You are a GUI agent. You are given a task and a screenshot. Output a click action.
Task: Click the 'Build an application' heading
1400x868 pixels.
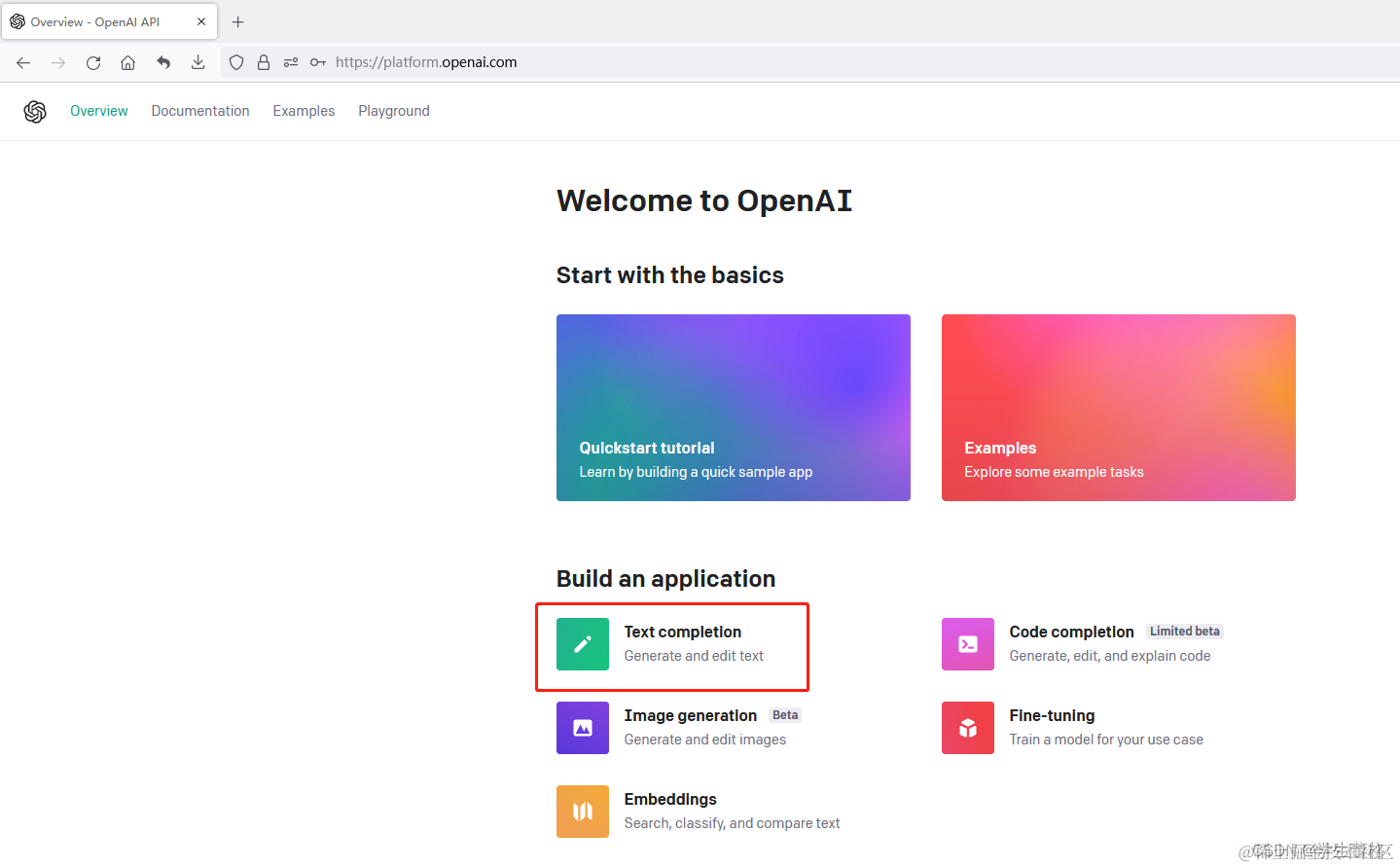(x=666, y=579)
